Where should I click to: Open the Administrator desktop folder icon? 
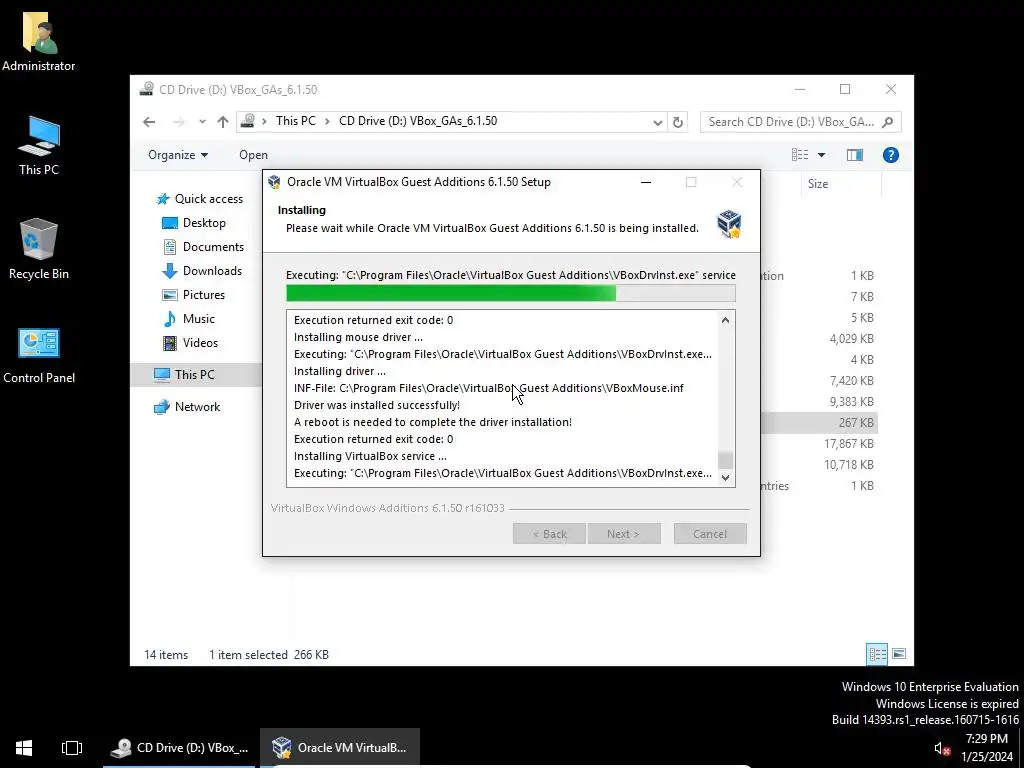39,40
